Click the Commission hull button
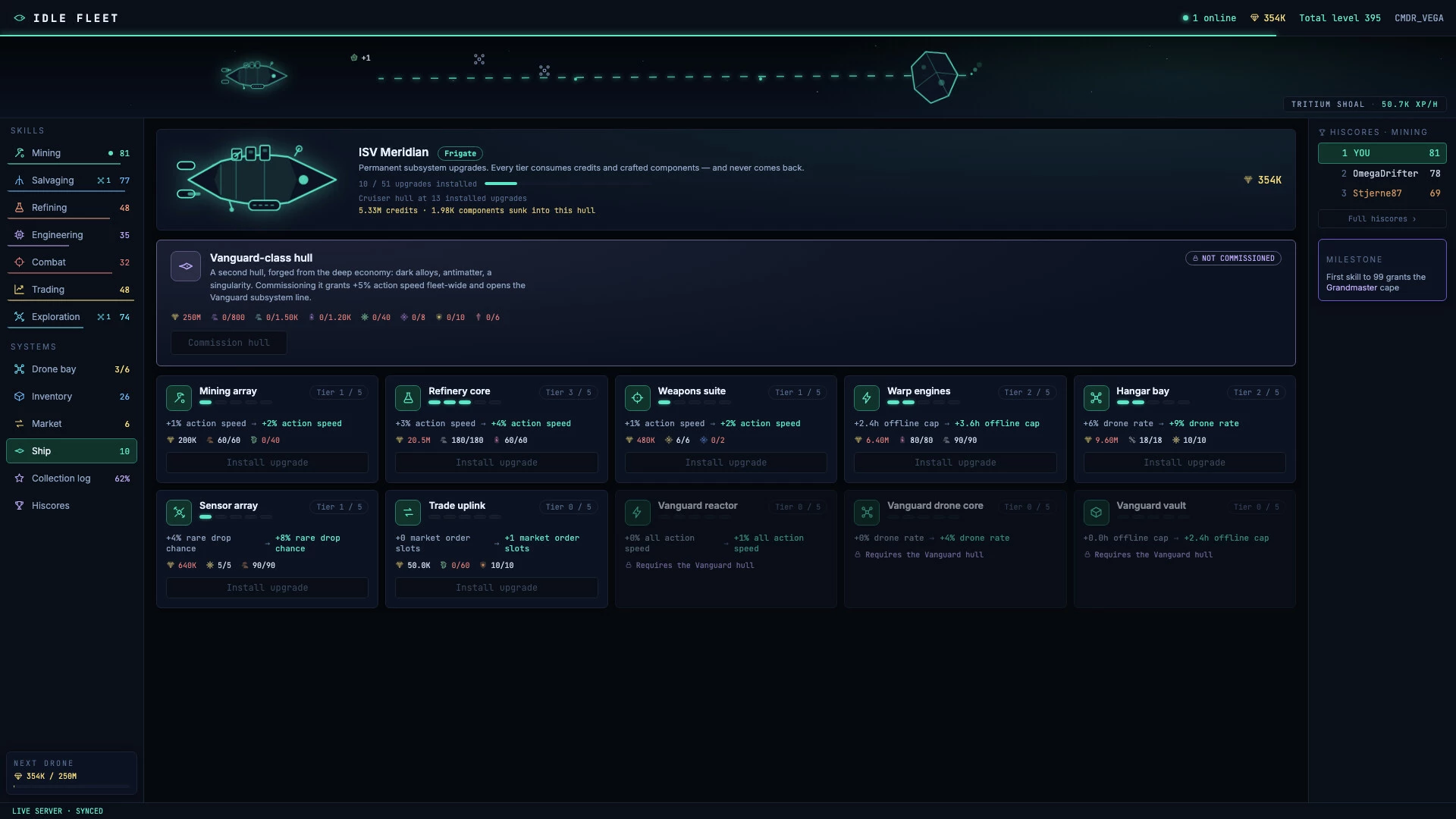This screenshot has height=819, width=1456. tap(229, 343)
